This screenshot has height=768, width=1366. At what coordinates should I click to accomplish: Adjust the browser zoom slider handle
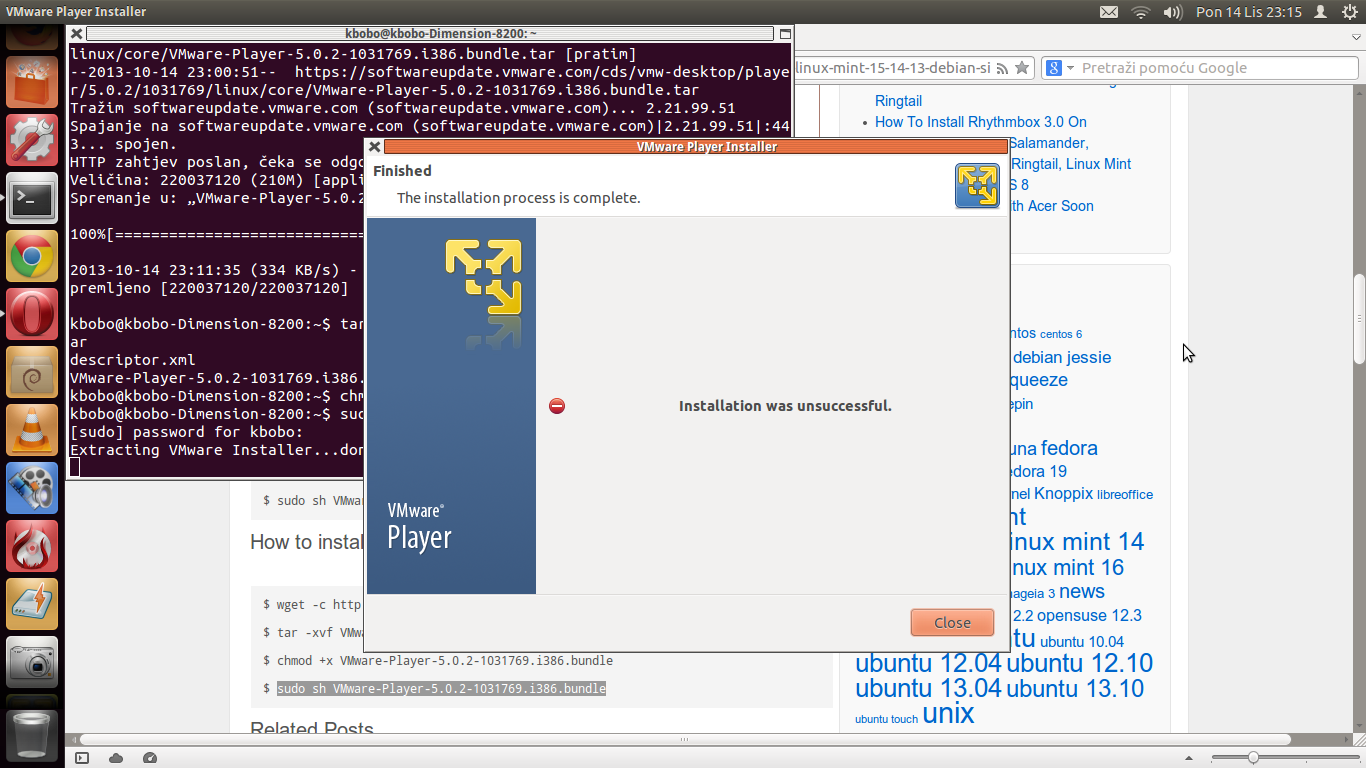tap(1253, 758)
